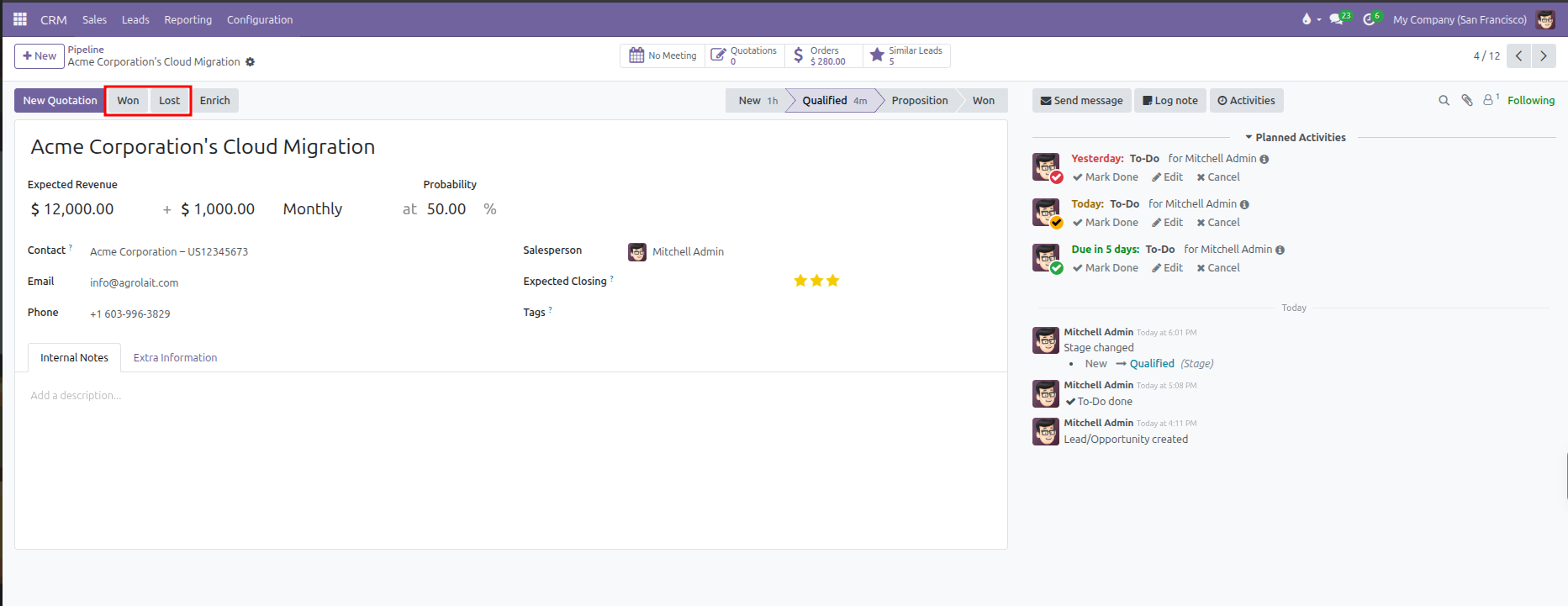
Task: Set the pipeline stage back to New
Action: tap(758, 101)
